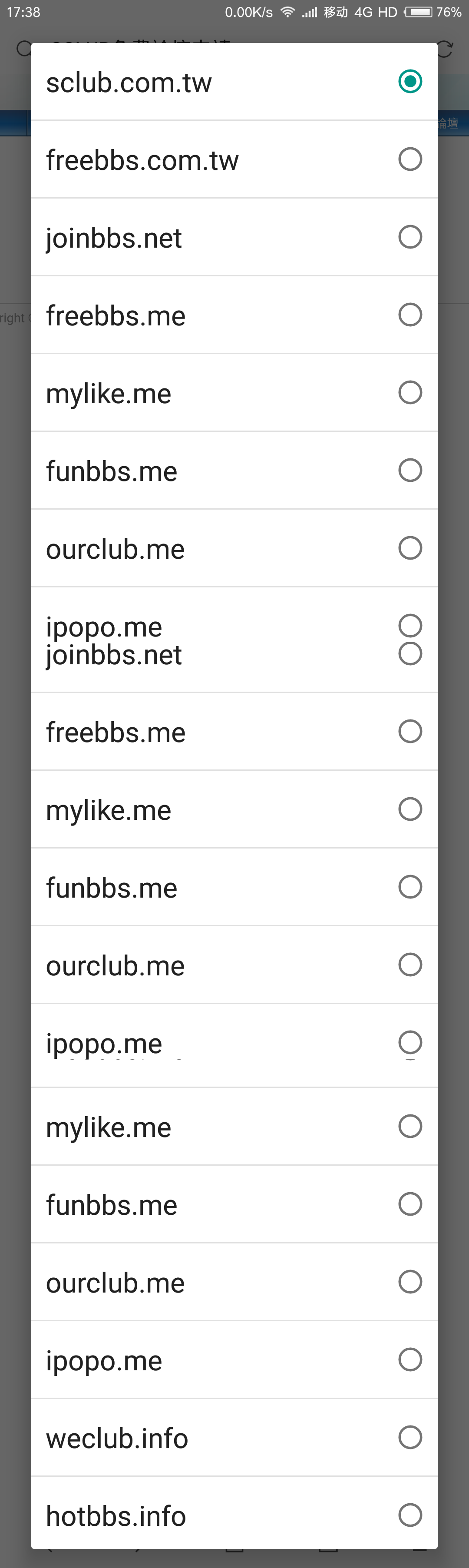Pick funbbs.me just above the first ourclub.me
This screenshot has height=1568, width=469.
tap(234, 471)
